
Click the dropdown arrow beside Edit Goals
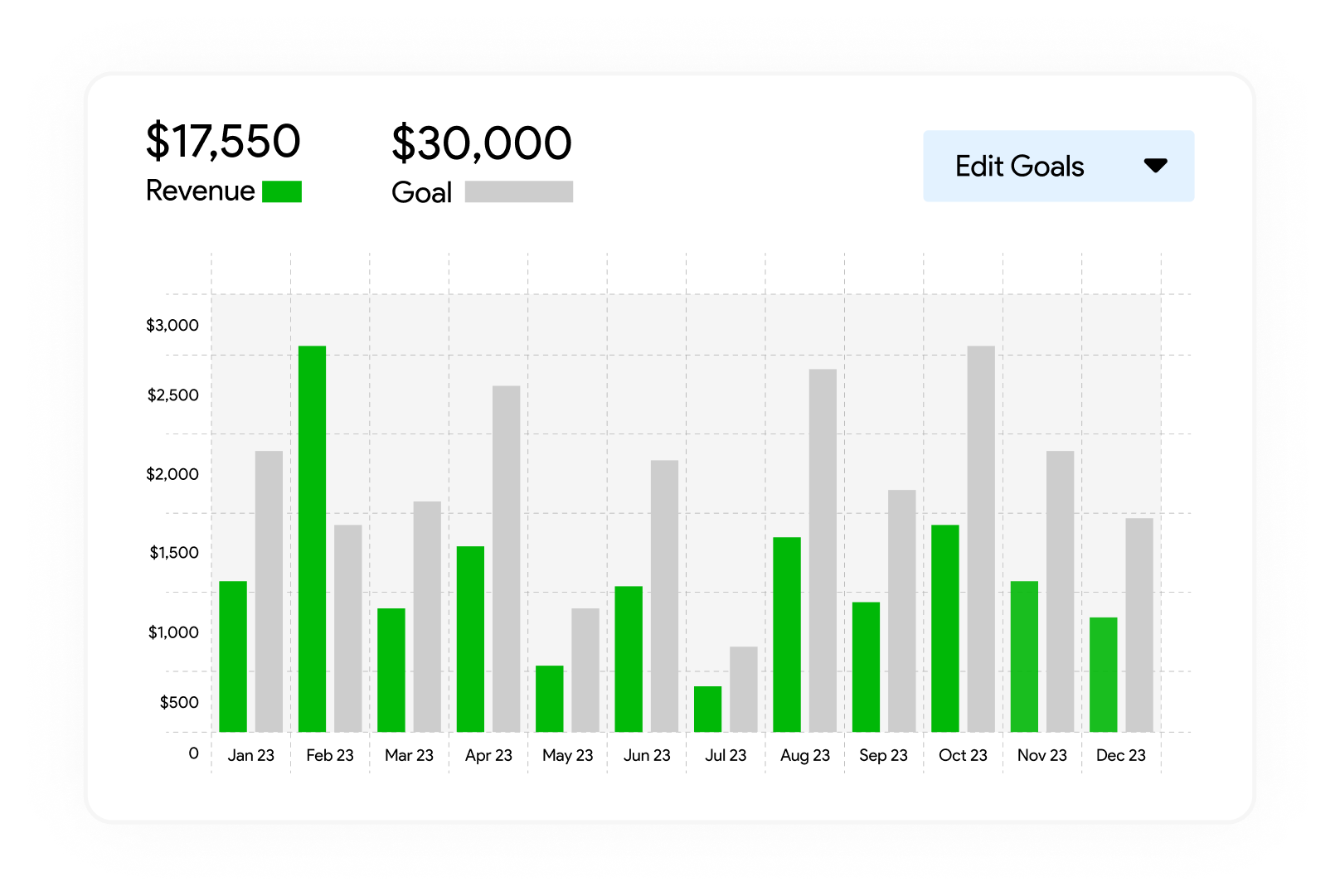pos(1155,166)
